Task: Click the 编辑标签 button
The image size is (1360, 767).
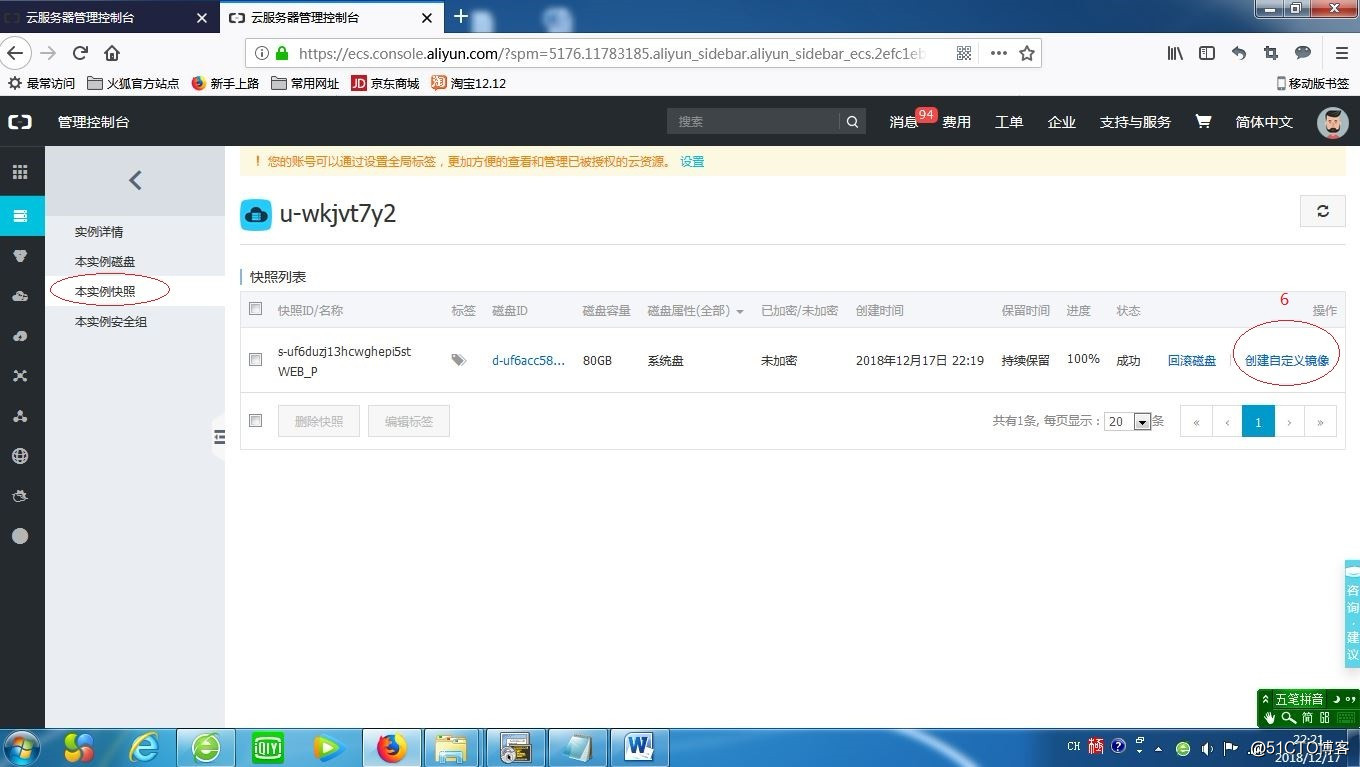Action: (x=409, y=421)
